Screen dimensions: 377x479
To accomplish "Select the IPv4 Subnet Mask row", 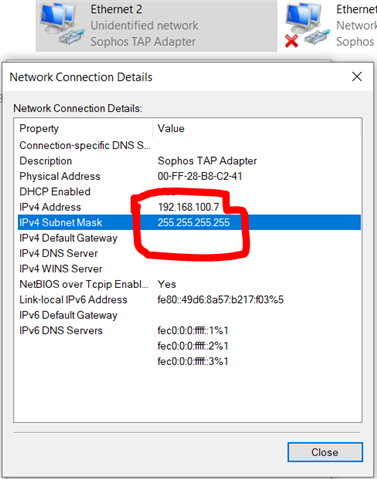I will (189, 222).
